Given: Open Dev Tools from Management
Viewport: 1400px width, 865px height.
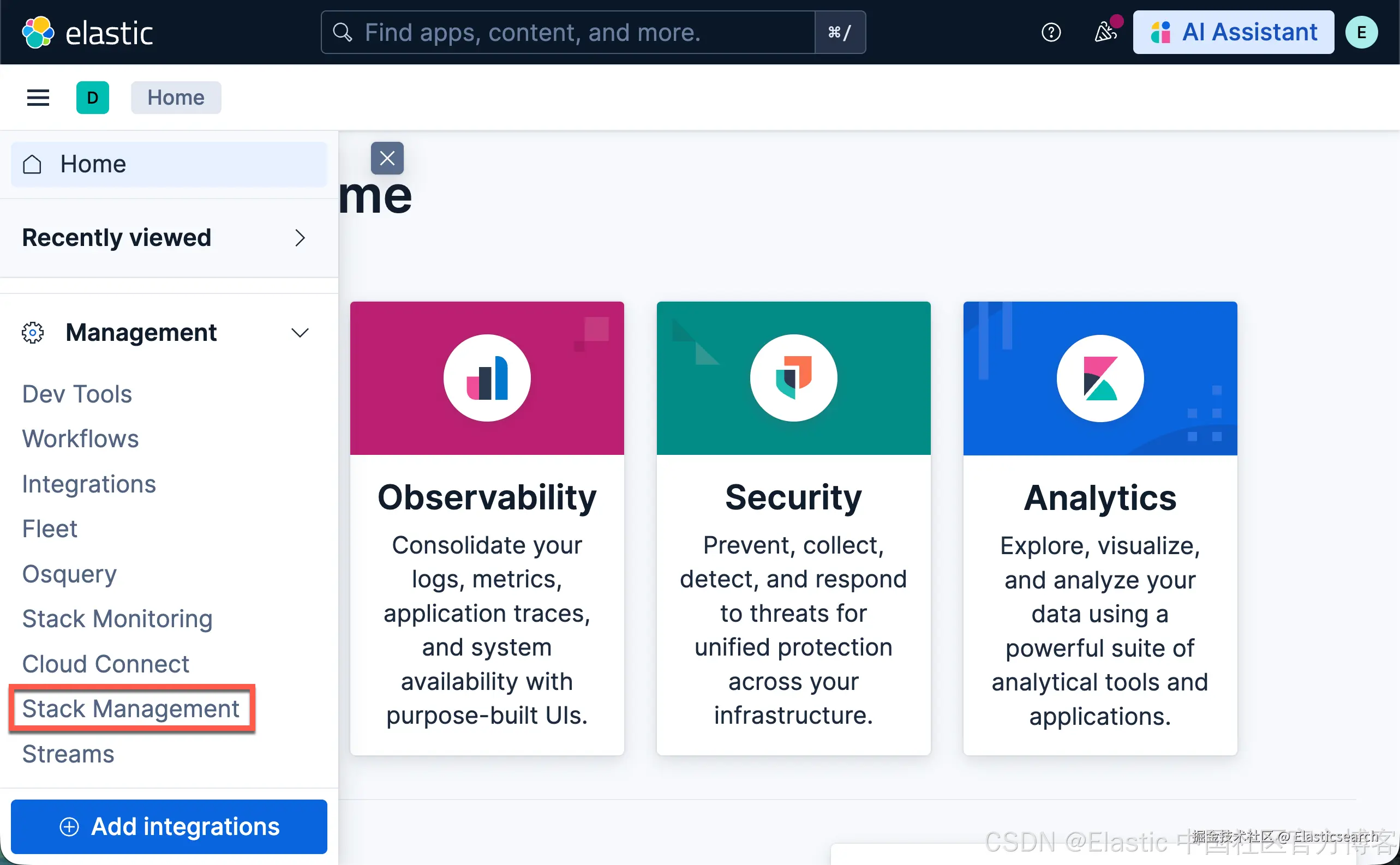Looking at the screenshot, I should click(x=77, y=394).
